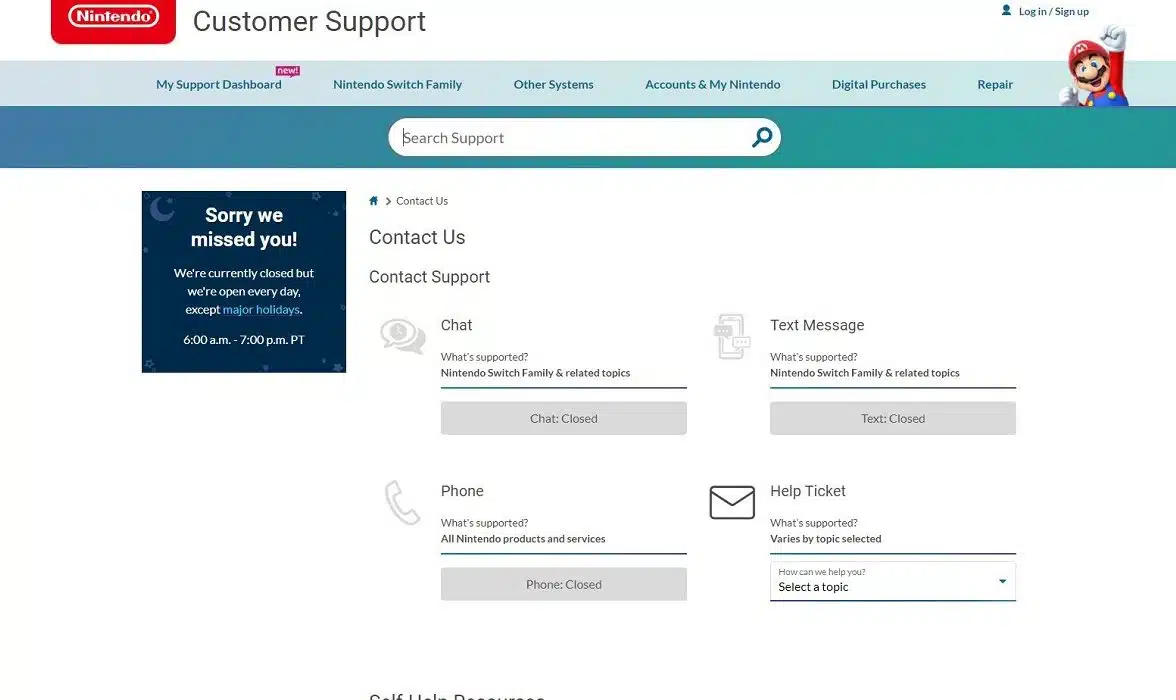Open Digital Purchases navigation item

[x=878, y=85]
